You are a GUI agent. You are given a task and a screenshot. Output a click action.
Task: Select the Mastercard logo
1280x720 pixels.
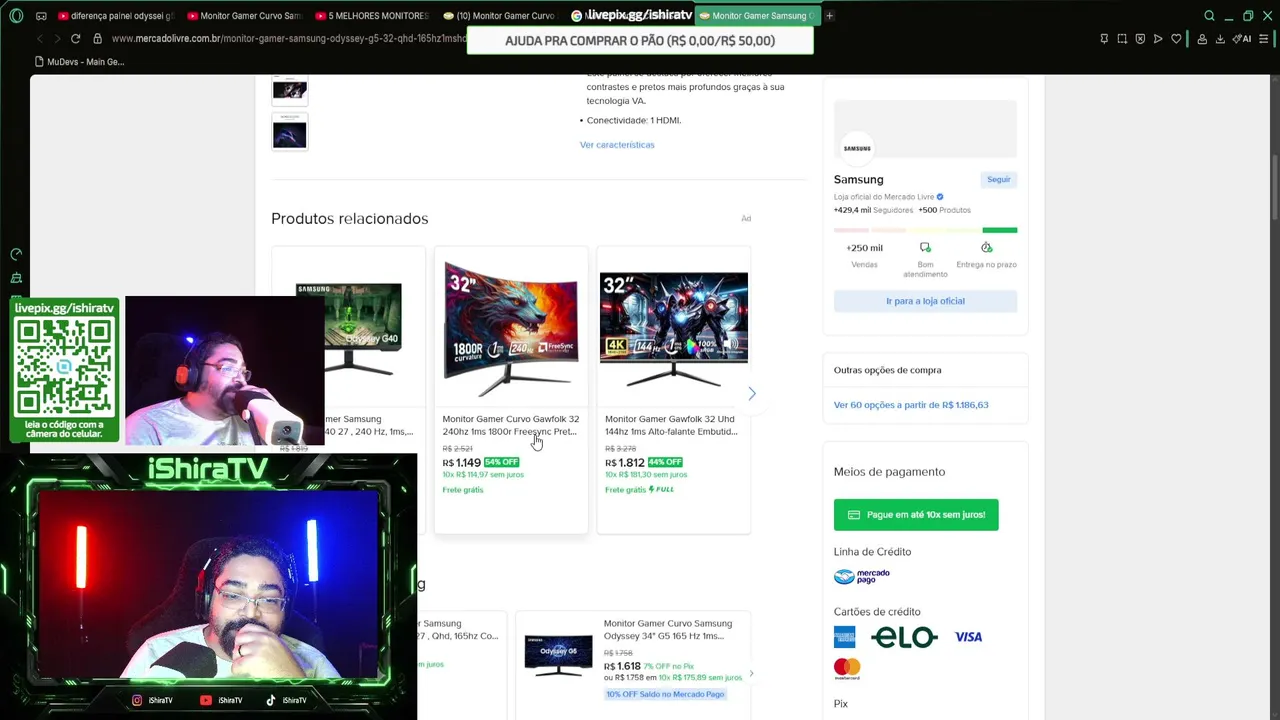pos(847,667)
